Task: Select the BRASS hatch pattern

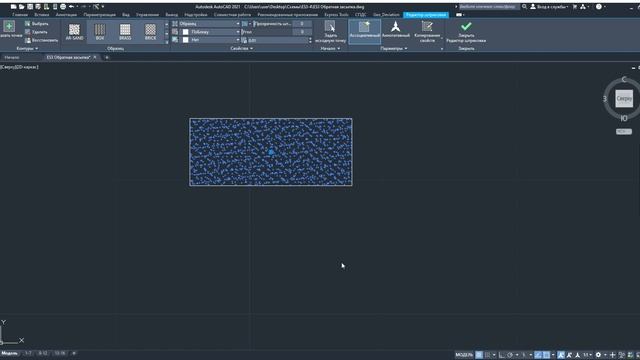Action: coord(125,31)
